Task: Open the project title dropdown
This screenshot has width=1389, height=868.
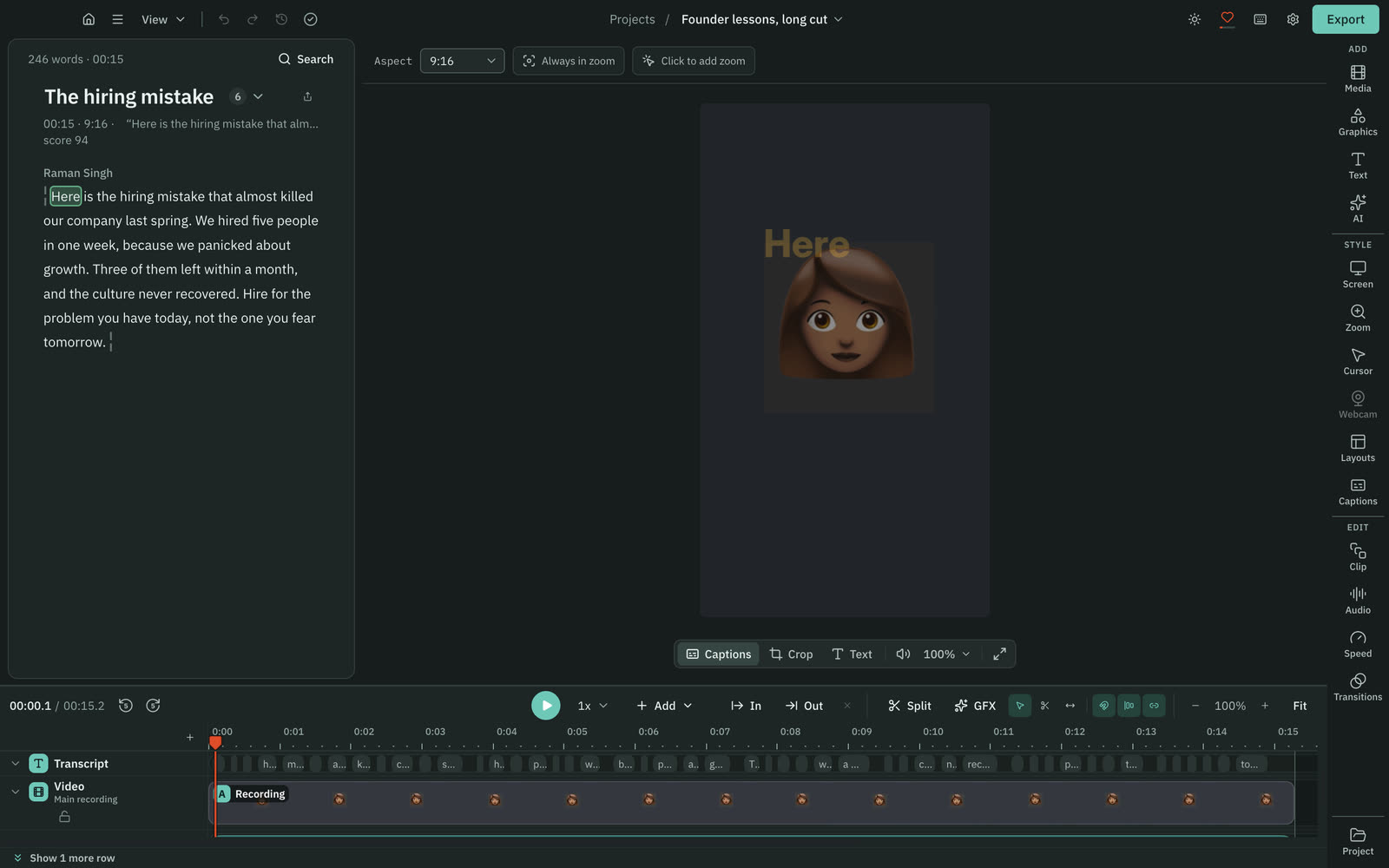Action: [761, 19]
